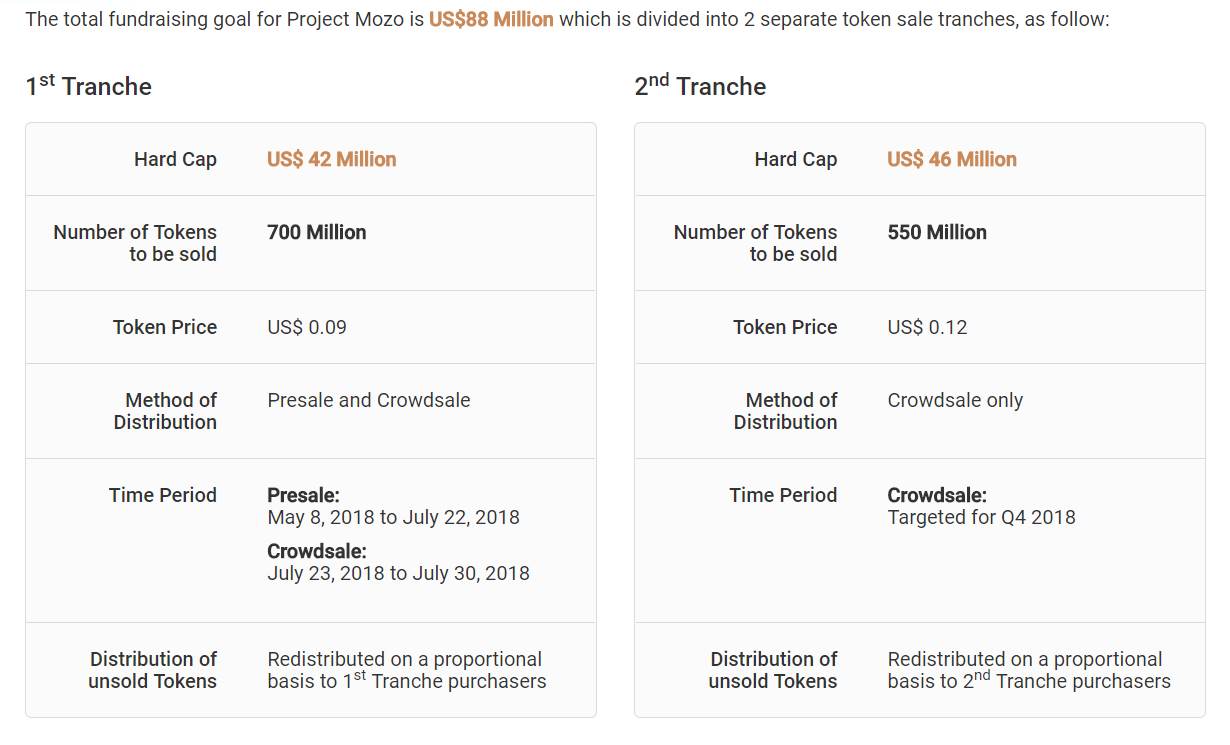This screenshot has height=745, width=1230.
Task: Click the Token Price label in the 2nd Tranche table
Action: (785, 327)
